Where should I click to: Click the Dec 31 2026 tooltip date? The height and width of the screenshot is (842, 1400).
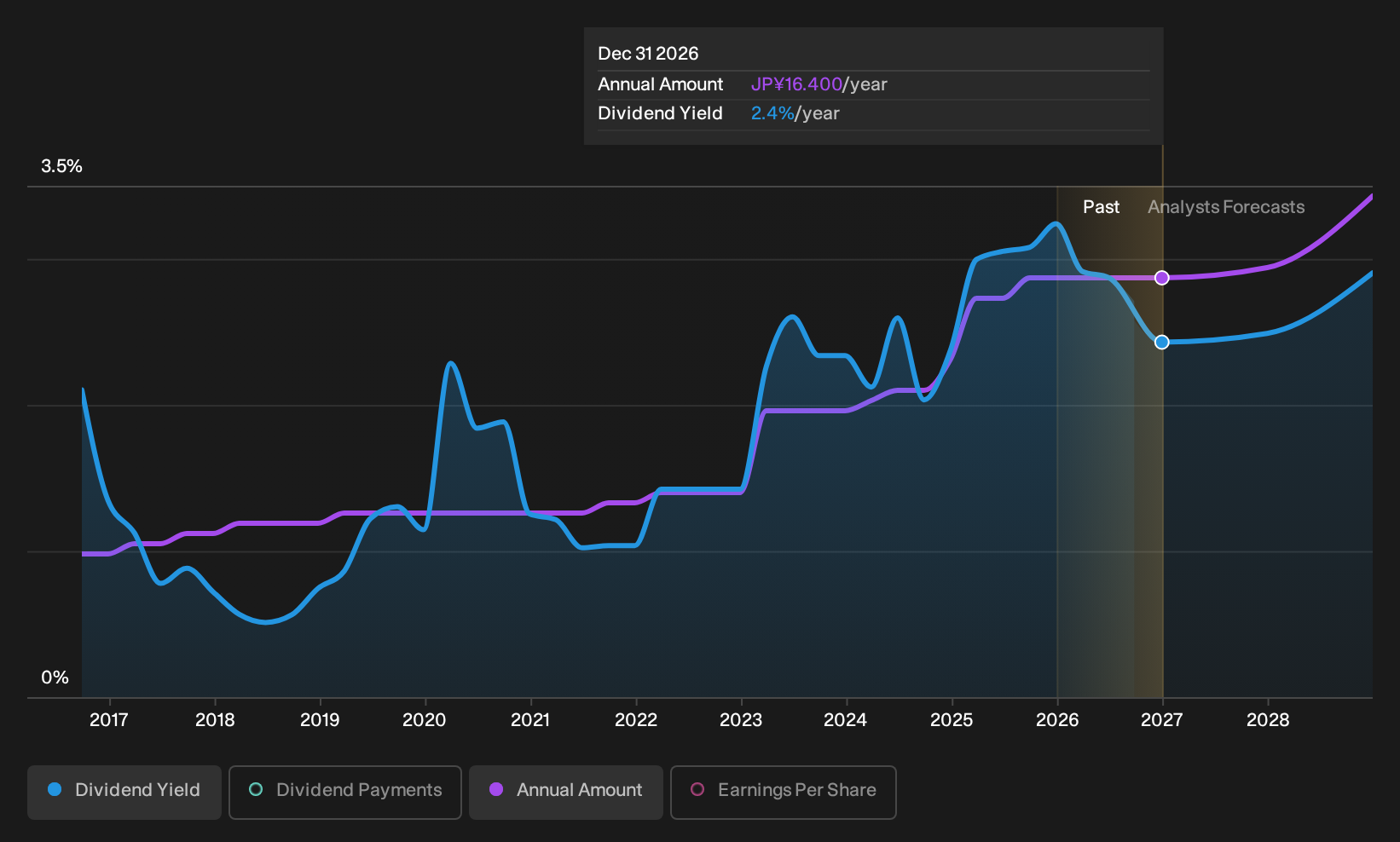(x=648, y=54)
